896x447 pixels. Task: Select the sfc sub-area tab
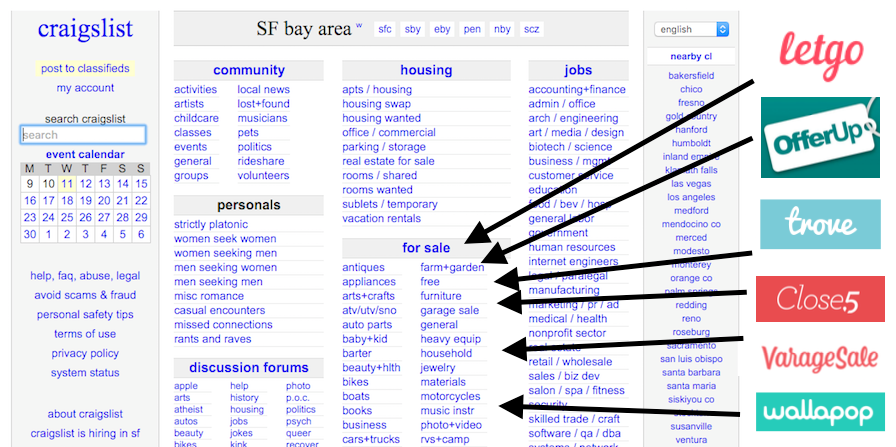tap(385, 29)
